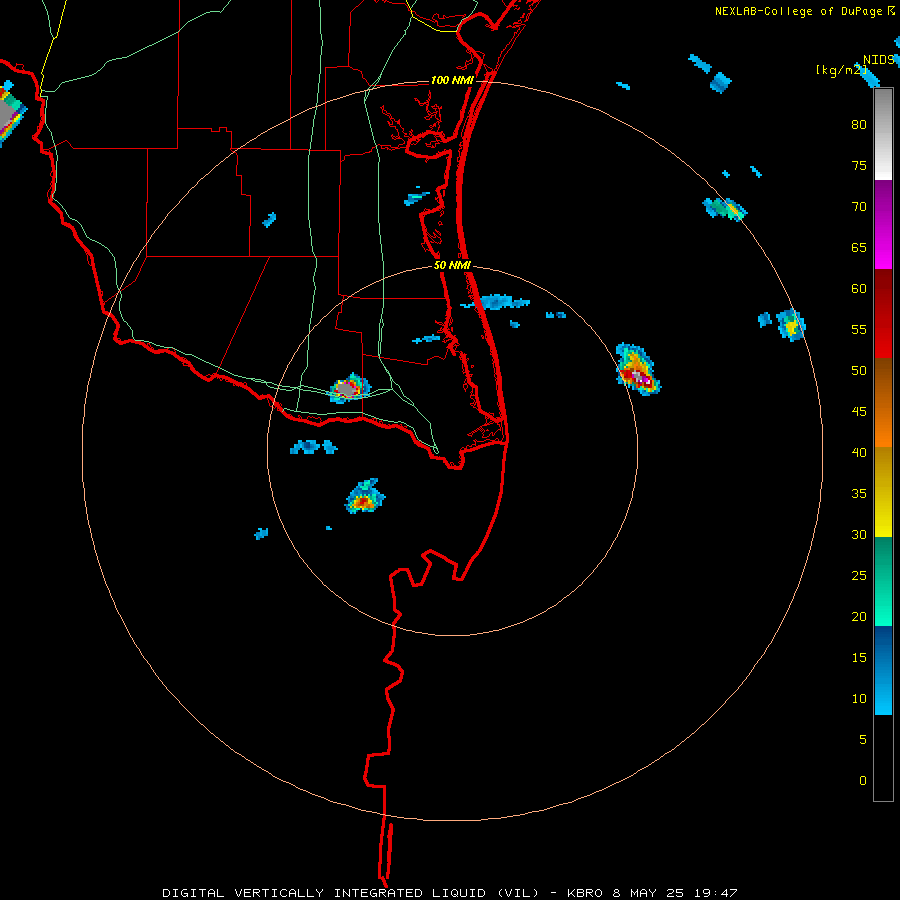Image resolution: width=900 pixels, height=900 pixels.
Task: Click legend value 20 on the scale
Action: (x=859, y=616)
